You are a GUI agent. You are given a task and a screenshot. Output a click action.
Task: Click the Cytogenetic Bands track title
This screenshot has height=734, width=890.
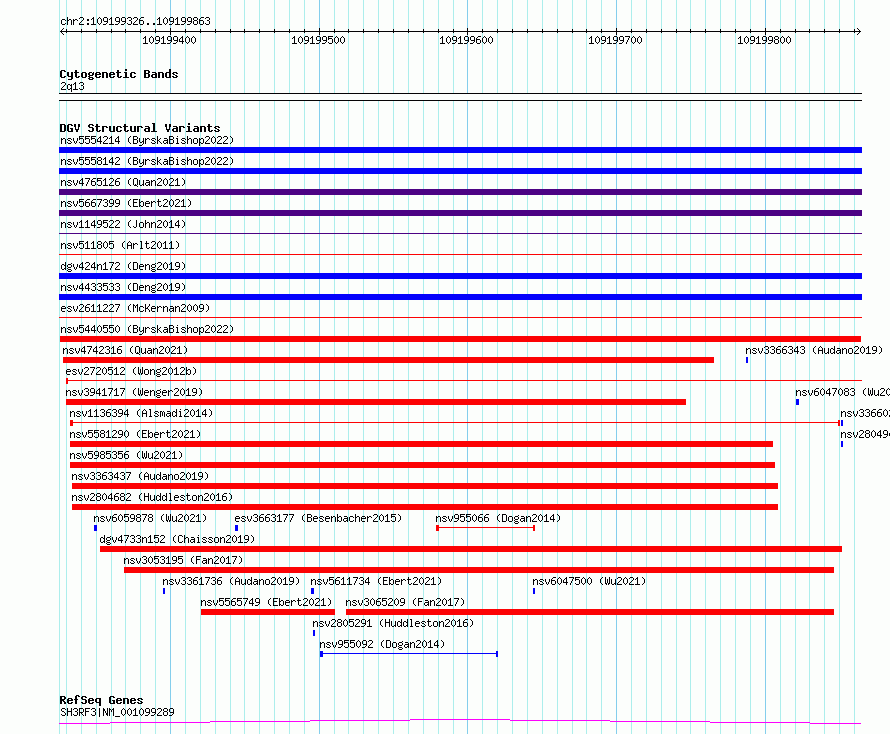(119, 74)
